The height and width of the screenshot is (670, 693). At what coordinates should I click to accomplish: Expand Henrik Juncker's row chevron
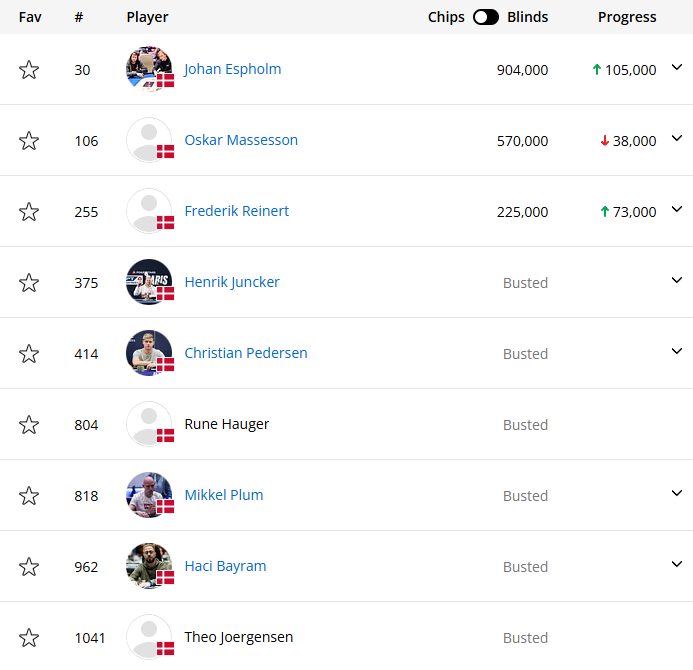point(677,280)
